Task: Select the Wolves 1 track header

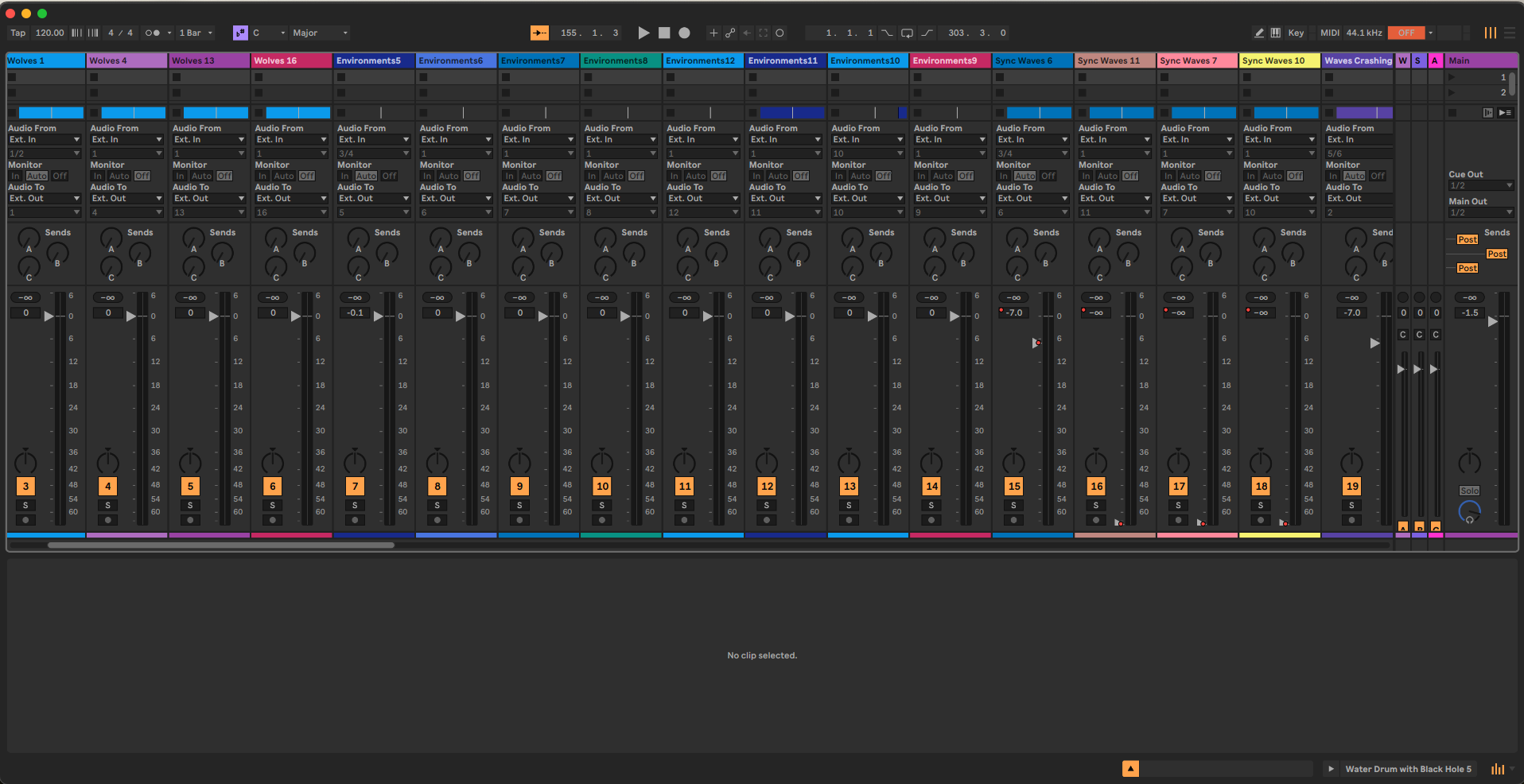Action: [45, 60]
